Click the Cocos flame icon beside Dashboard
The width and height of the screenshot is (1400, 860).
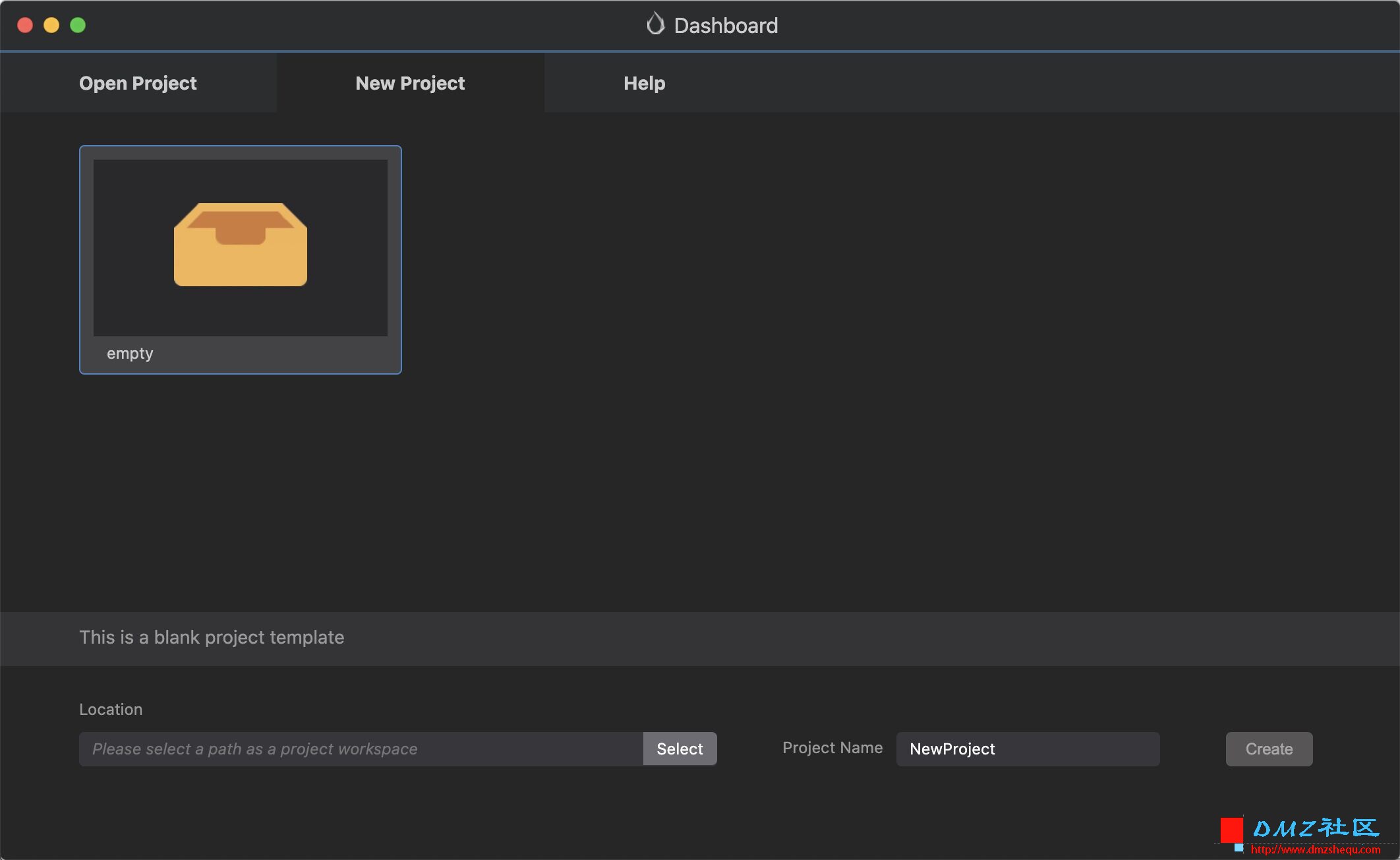pos(655,24)
